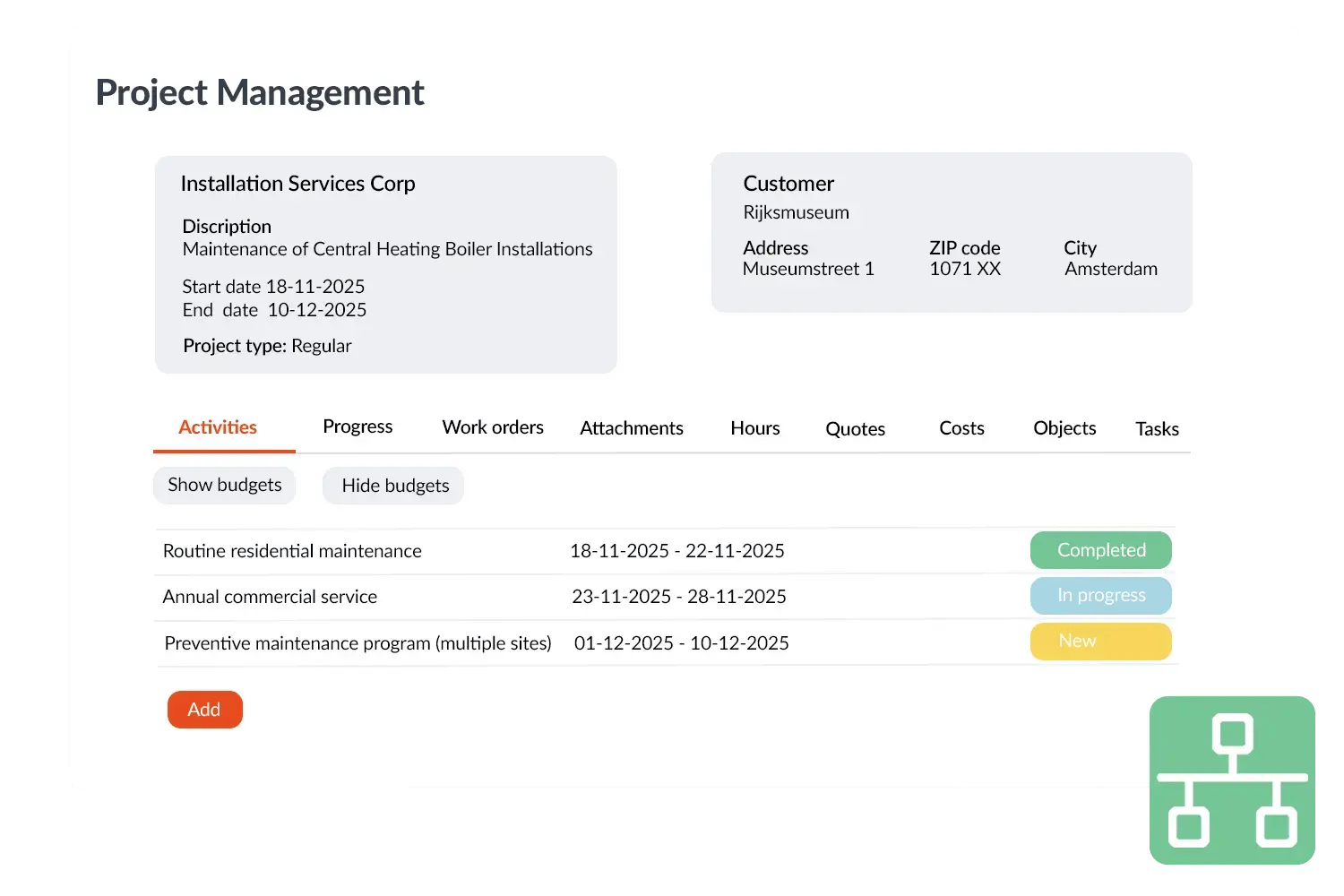This screenshot has width=1344, height=896.
Task: Open the Progress tab
Action: (x=358, y=426)
